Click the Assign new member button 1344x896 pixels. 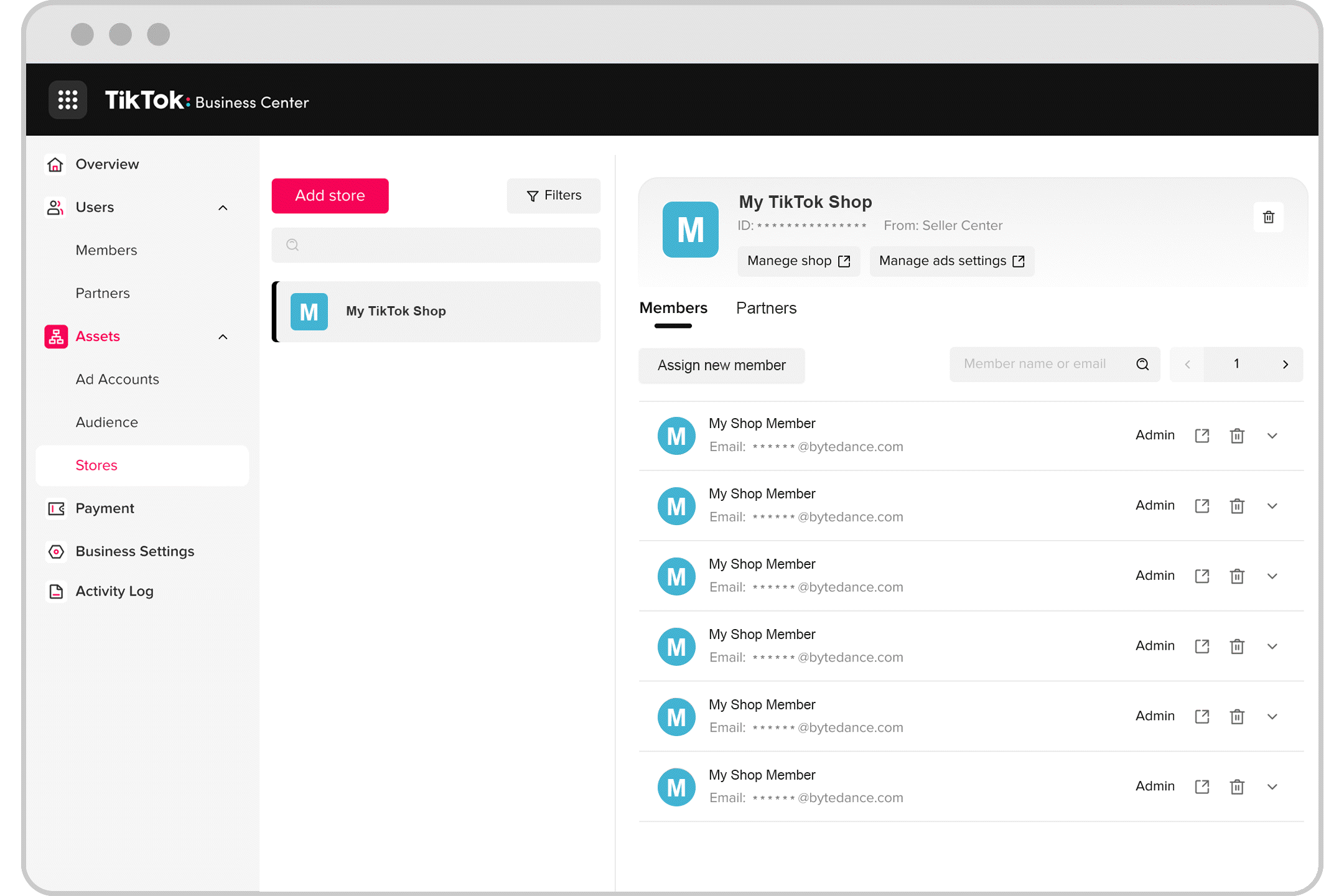point(721,365)
